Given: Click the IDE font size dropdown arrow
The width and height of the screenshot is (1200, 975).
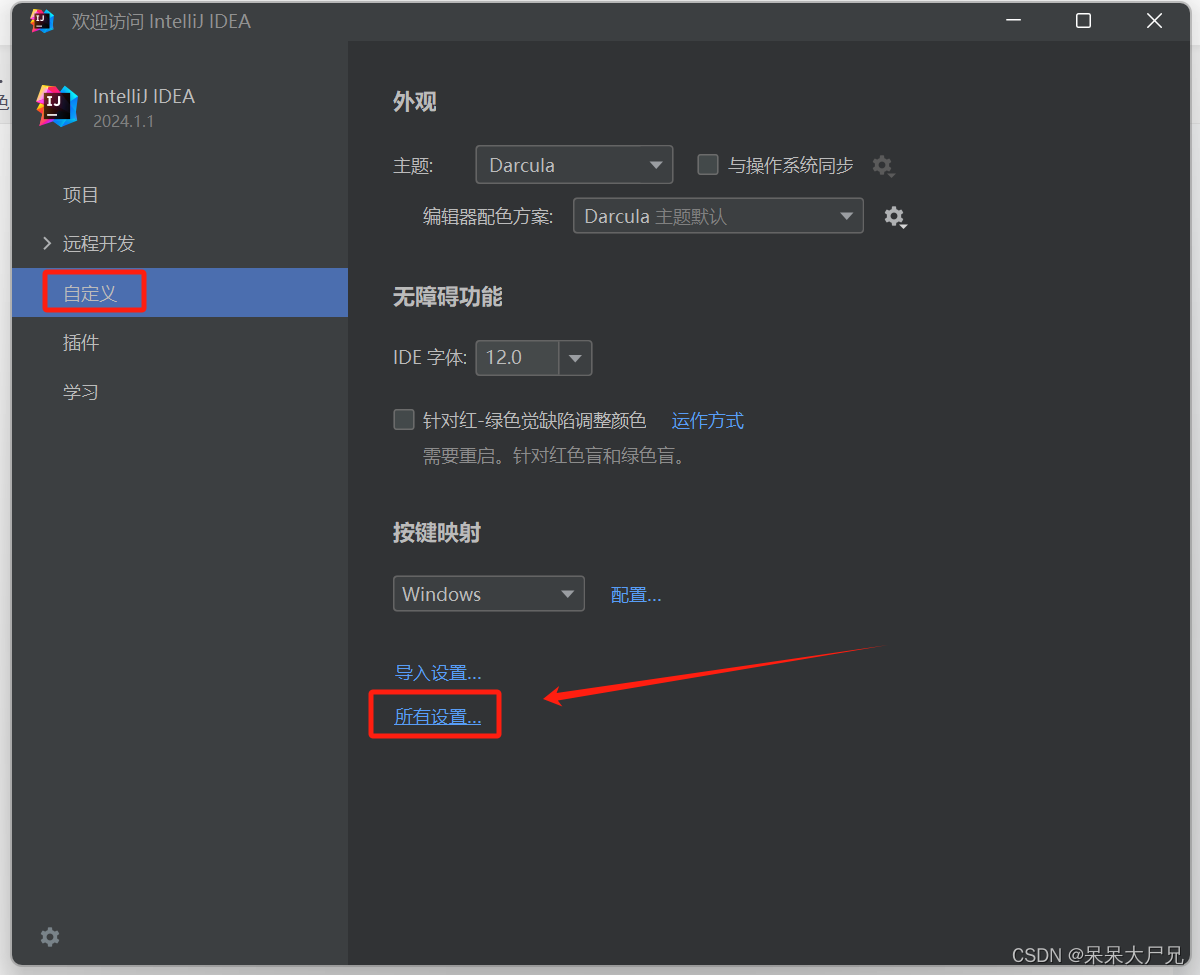Looking at the screenshot, I should (575, 358).
